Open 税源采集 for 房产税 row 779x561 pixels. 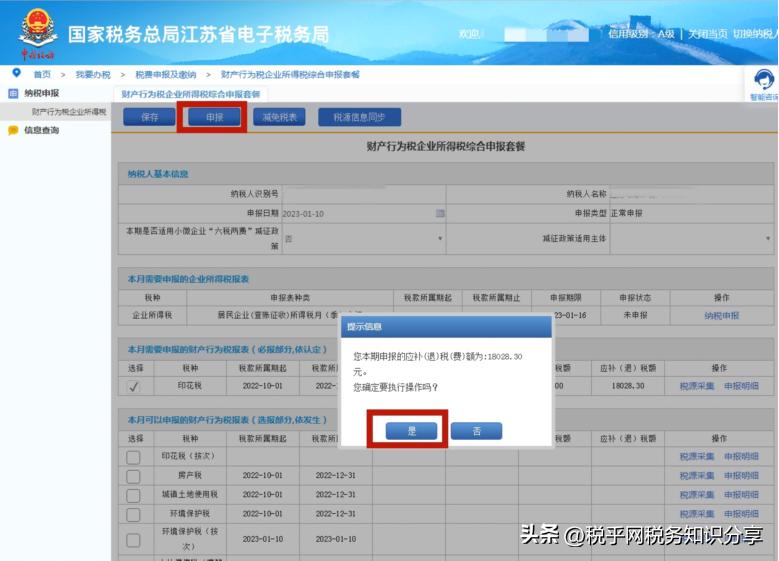point(697,476)
